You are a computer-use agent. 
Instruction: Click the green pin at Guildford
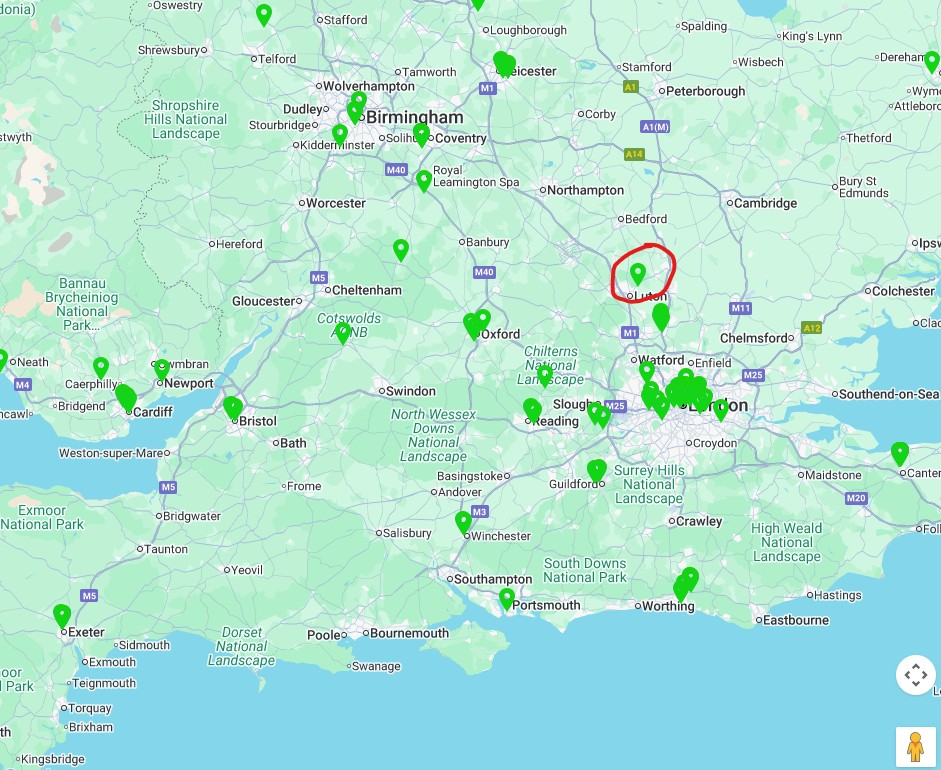click(597, 472)
